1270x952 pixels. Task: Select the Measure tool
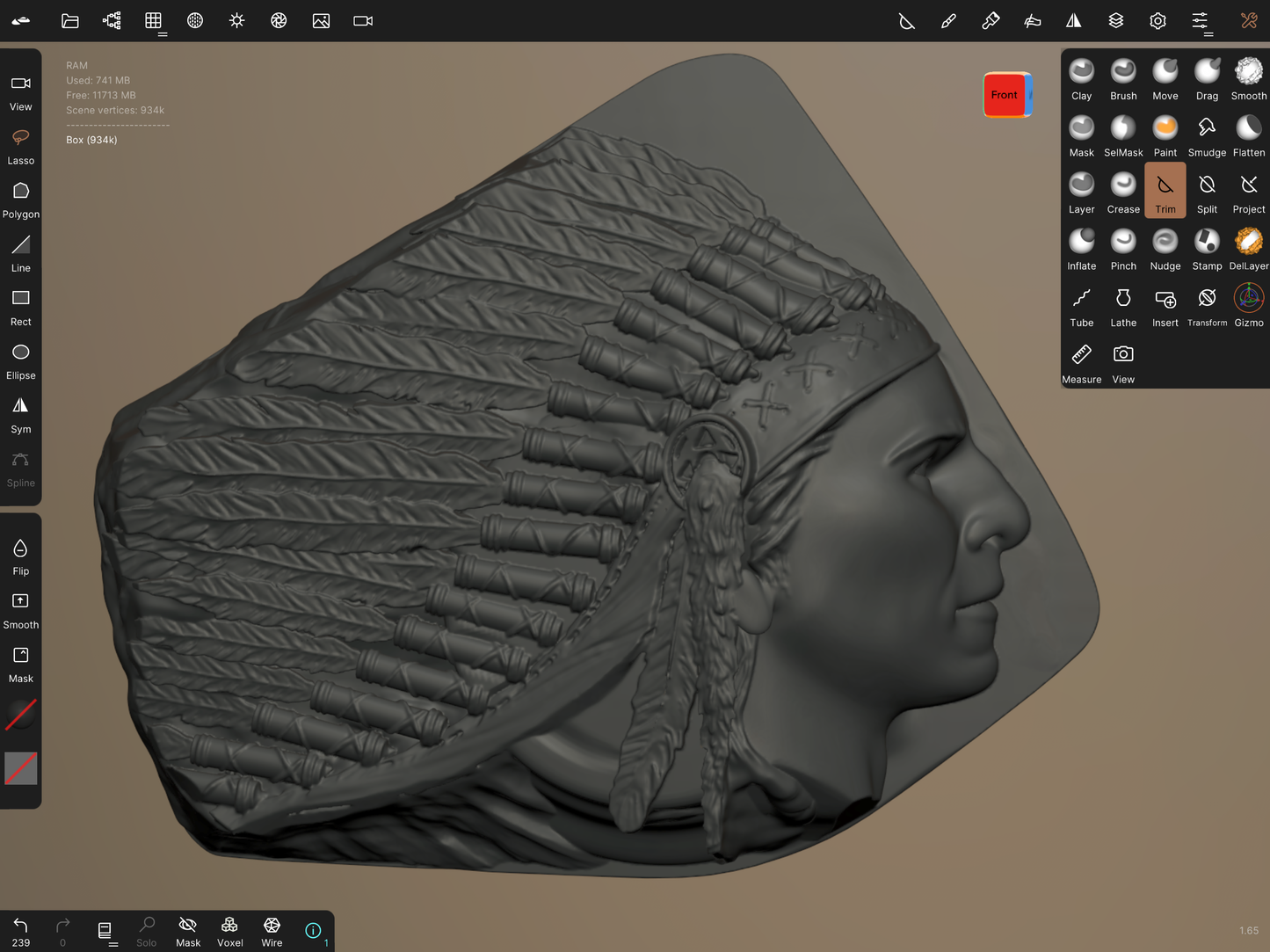1081,362
